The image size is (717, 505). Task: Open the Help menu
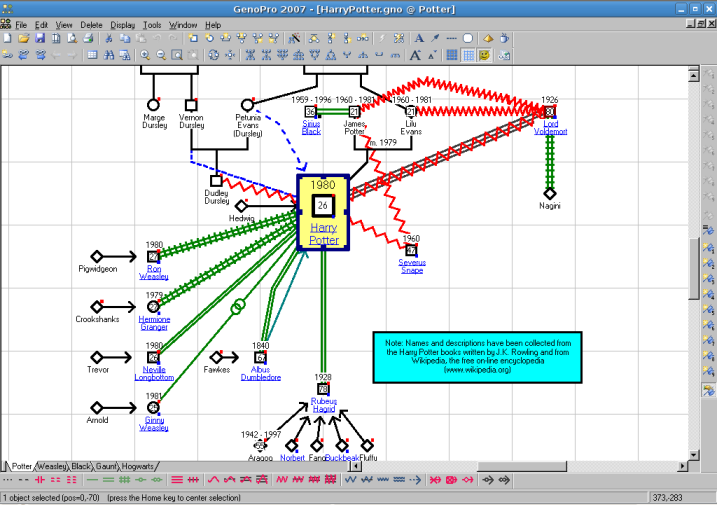213,25
